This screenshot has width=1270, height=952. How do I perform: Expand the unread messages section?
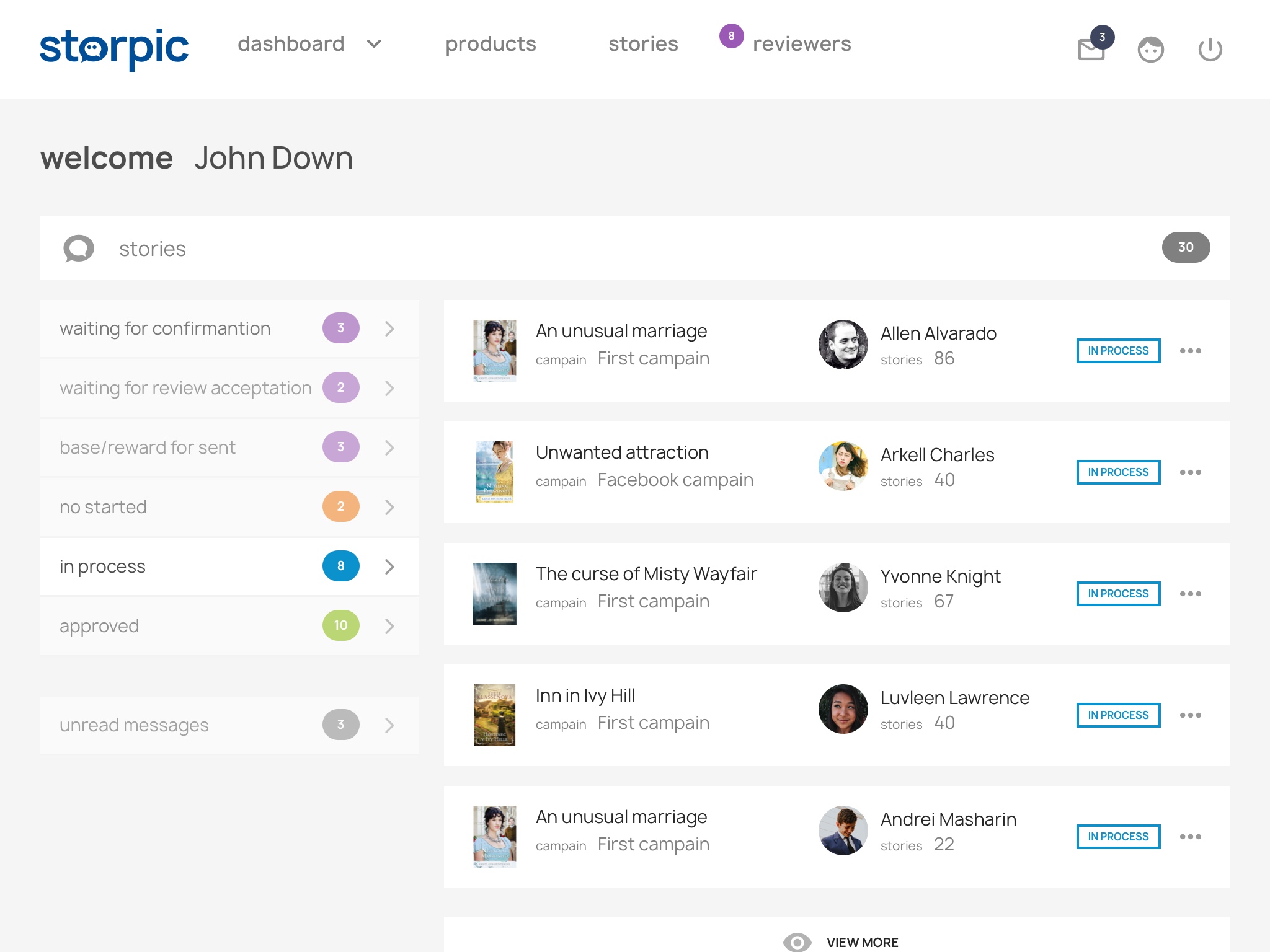click(x=391, y=725)
